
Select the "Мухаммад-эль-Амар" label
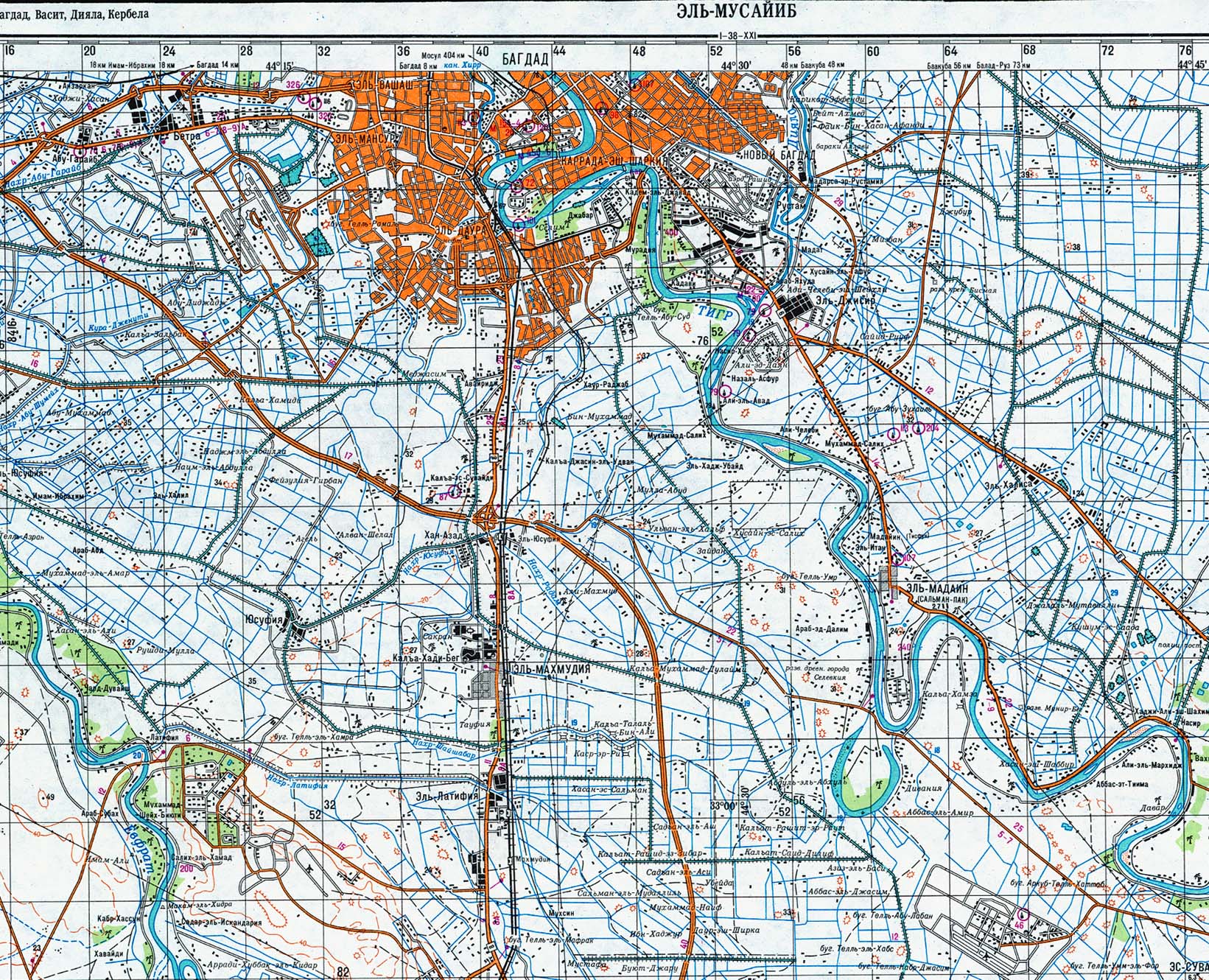click(86, 573)
